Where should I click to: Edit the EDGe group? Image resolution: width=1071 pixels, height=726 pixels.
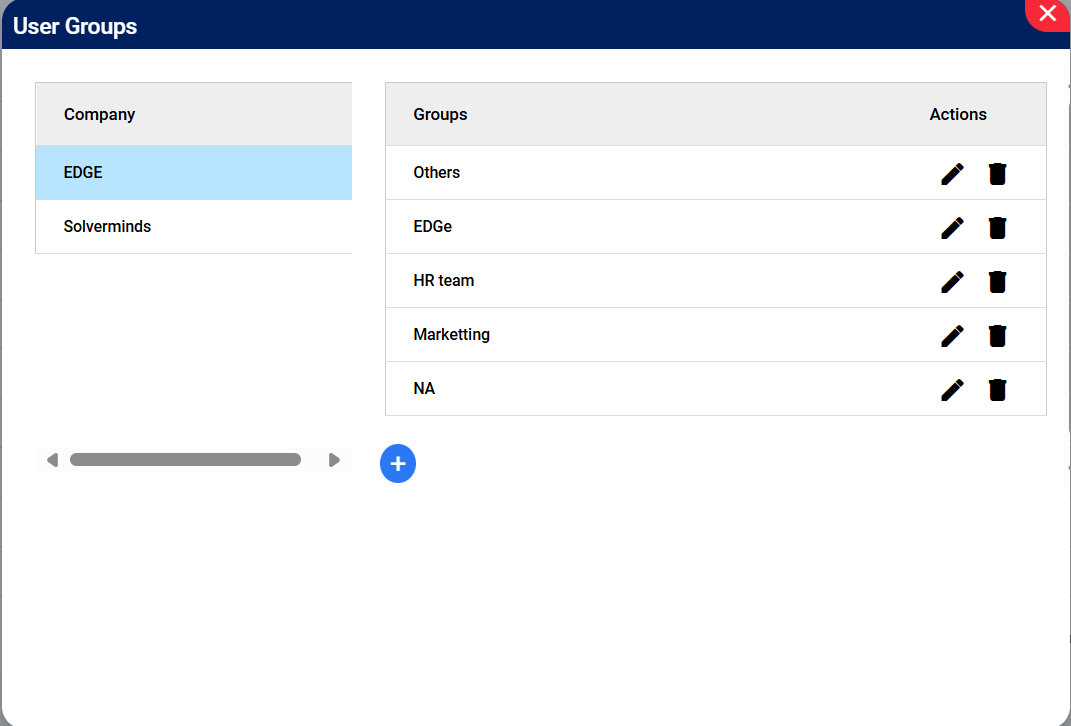952,228
